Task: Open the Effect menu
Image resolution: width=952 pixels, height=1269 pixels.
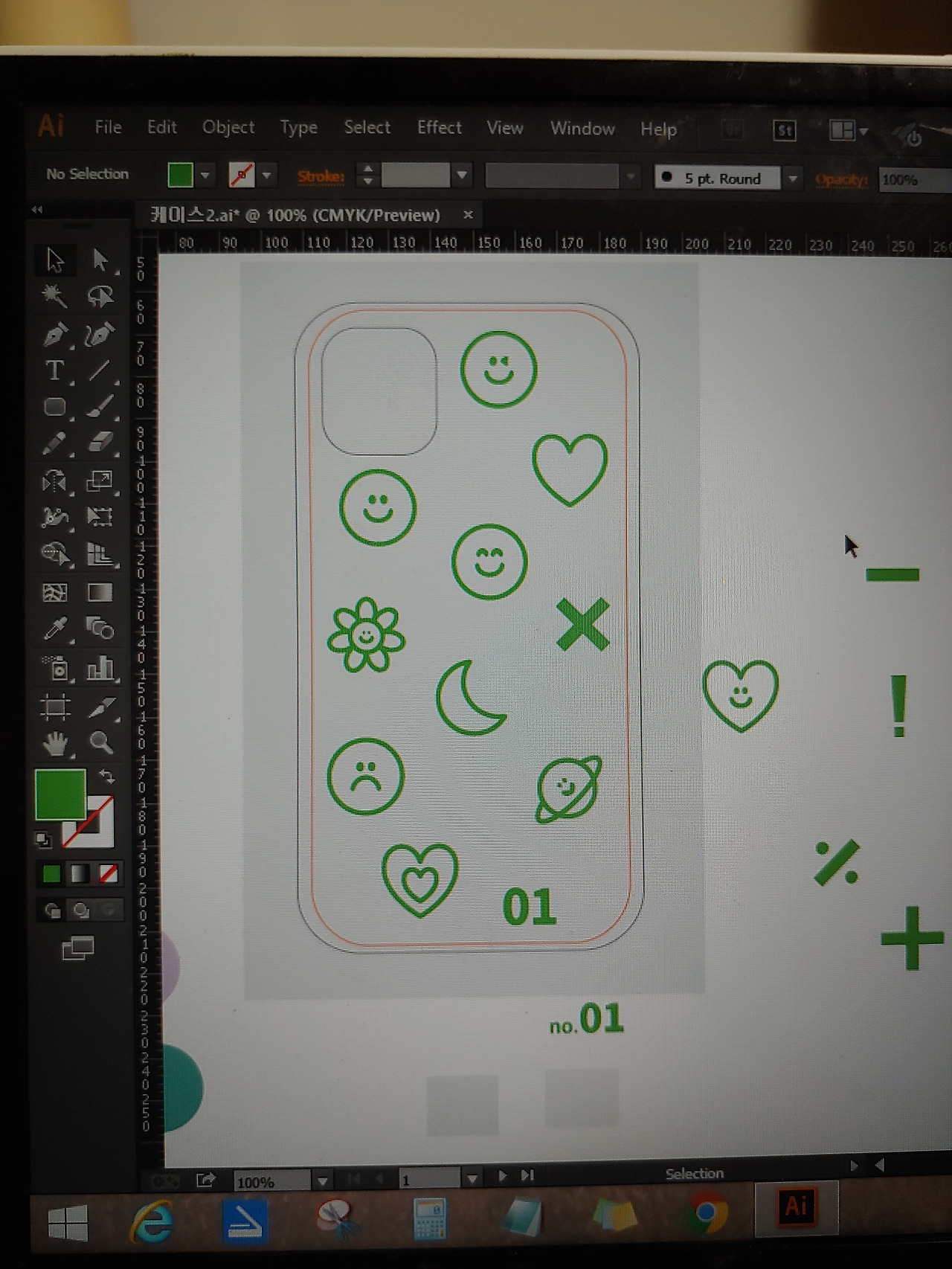Action: coord(440,128)
